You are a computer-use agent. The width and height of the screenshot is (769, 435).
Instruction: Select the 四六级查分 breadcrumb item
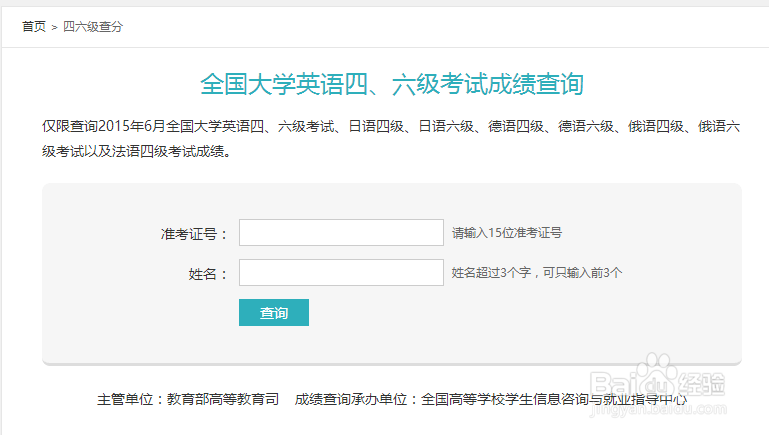(93, 26)
